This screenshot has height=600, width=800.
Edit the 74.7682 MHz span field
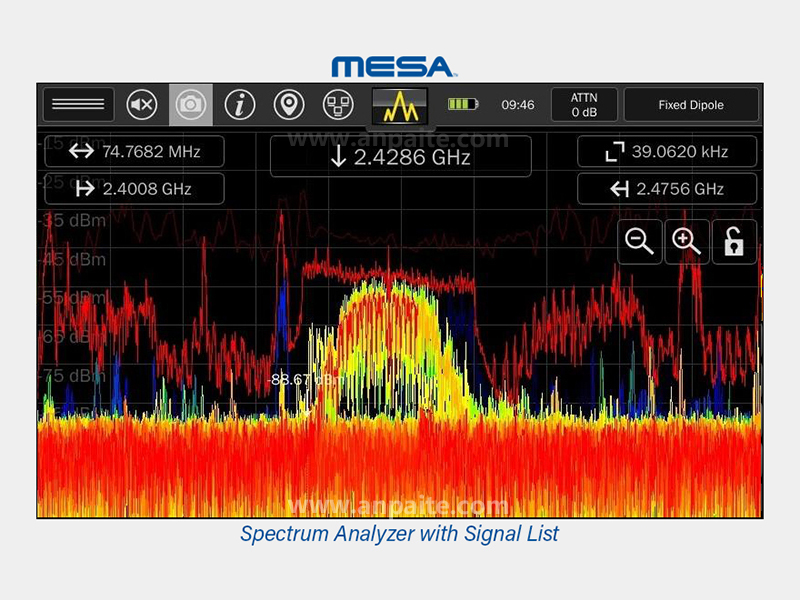134,152
